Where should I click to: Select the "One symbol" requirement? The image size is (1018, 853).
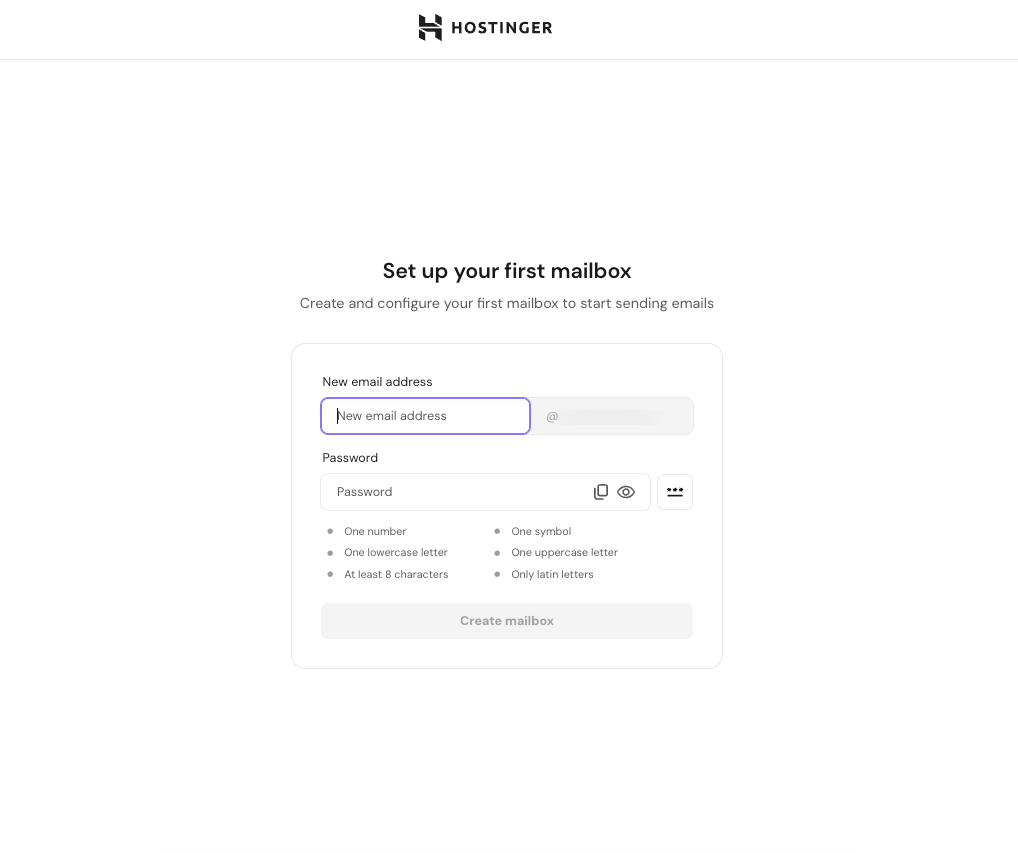click(x=541, y=532)
